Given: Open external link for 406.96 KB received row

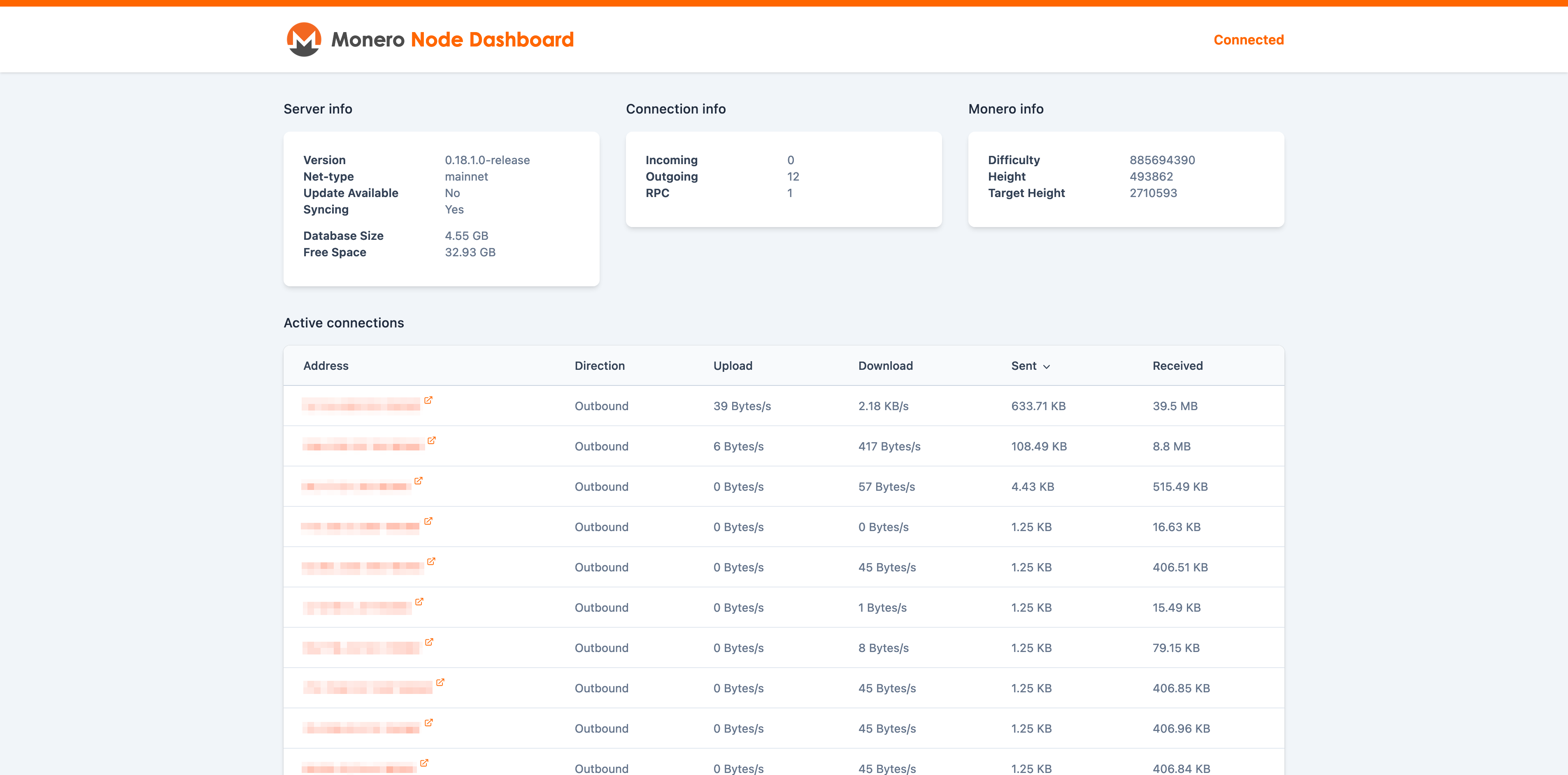Looking at the screenshot, I should (x=428, y=723).
